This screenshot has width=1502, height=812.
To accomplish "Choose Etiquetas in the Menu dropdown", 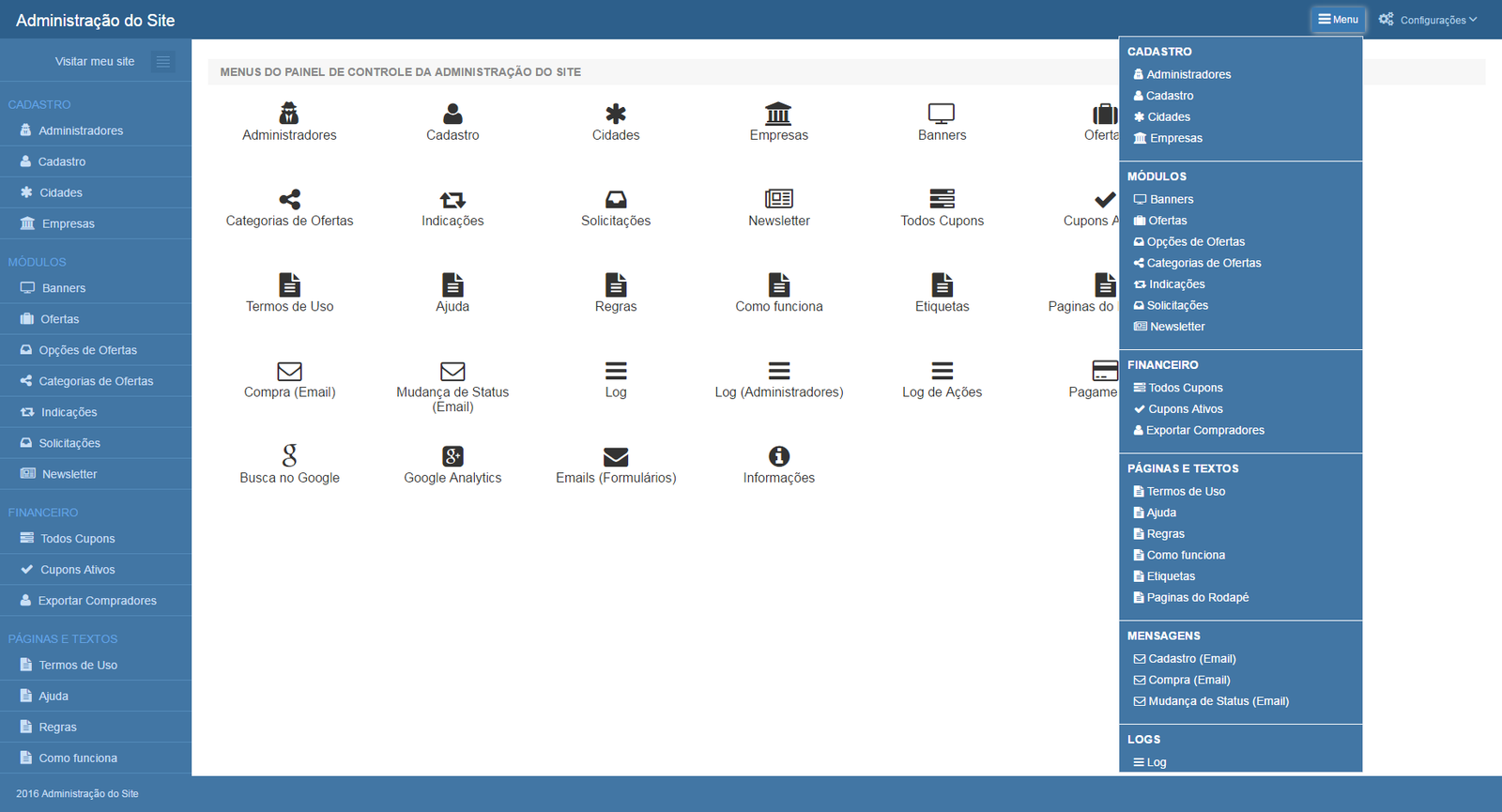I will point(1164,576).
